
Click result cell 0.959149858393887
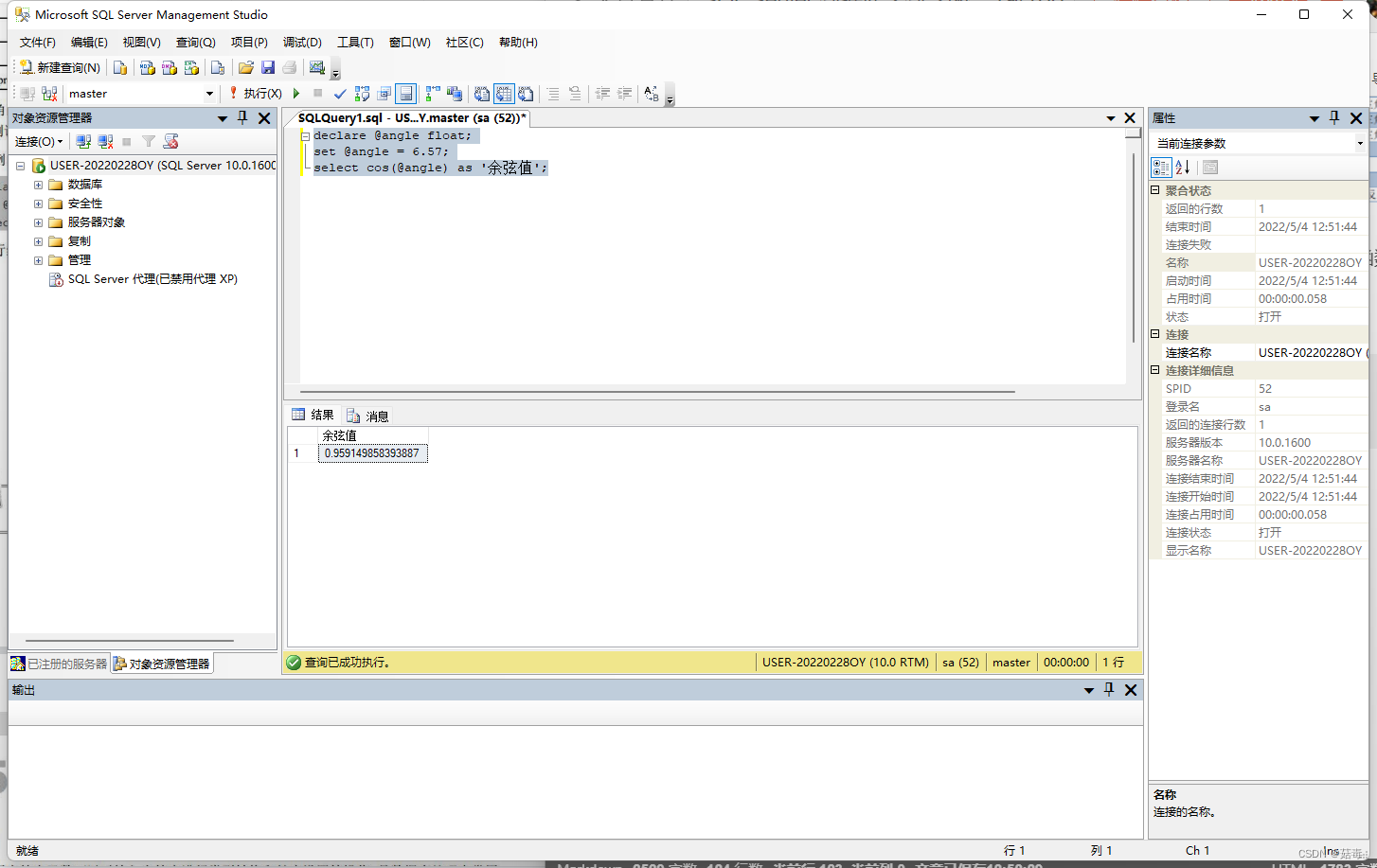372,453
